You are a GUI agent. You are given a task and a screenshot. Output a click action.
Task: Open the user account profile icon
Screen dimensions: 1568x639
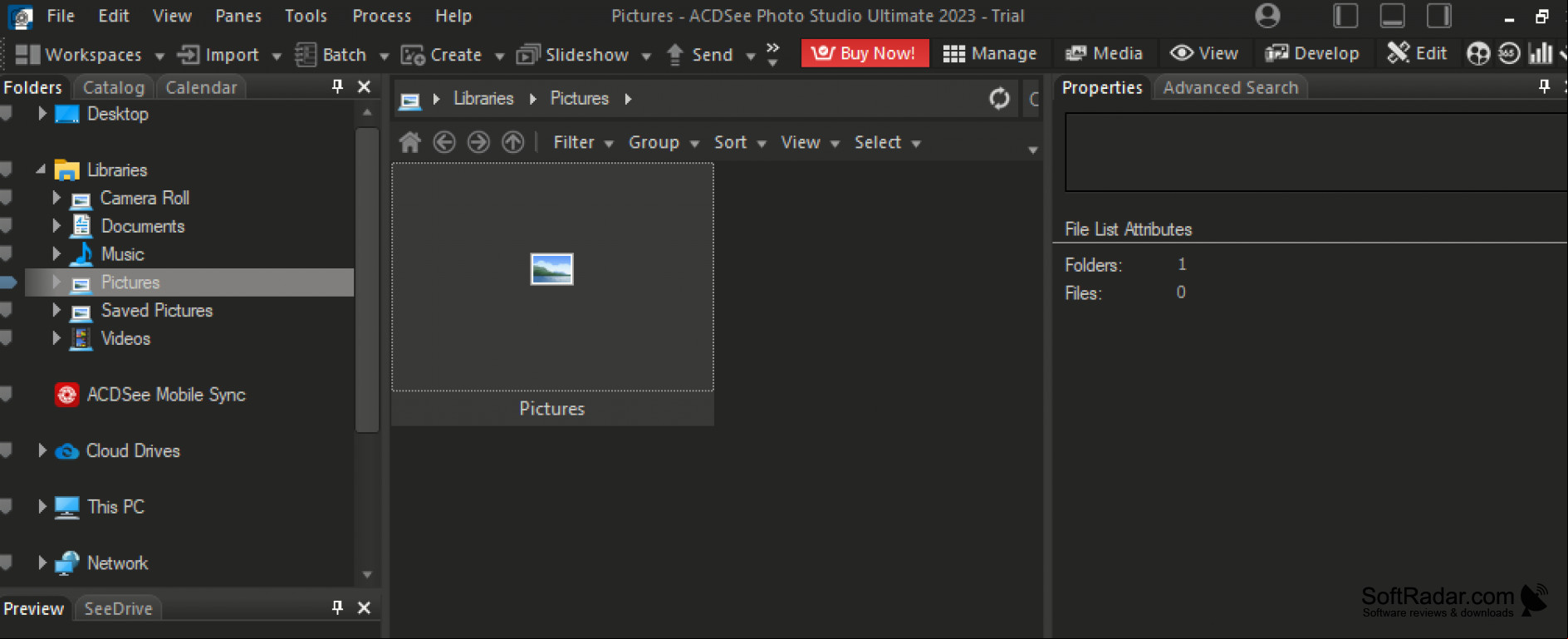point(1267,16)
